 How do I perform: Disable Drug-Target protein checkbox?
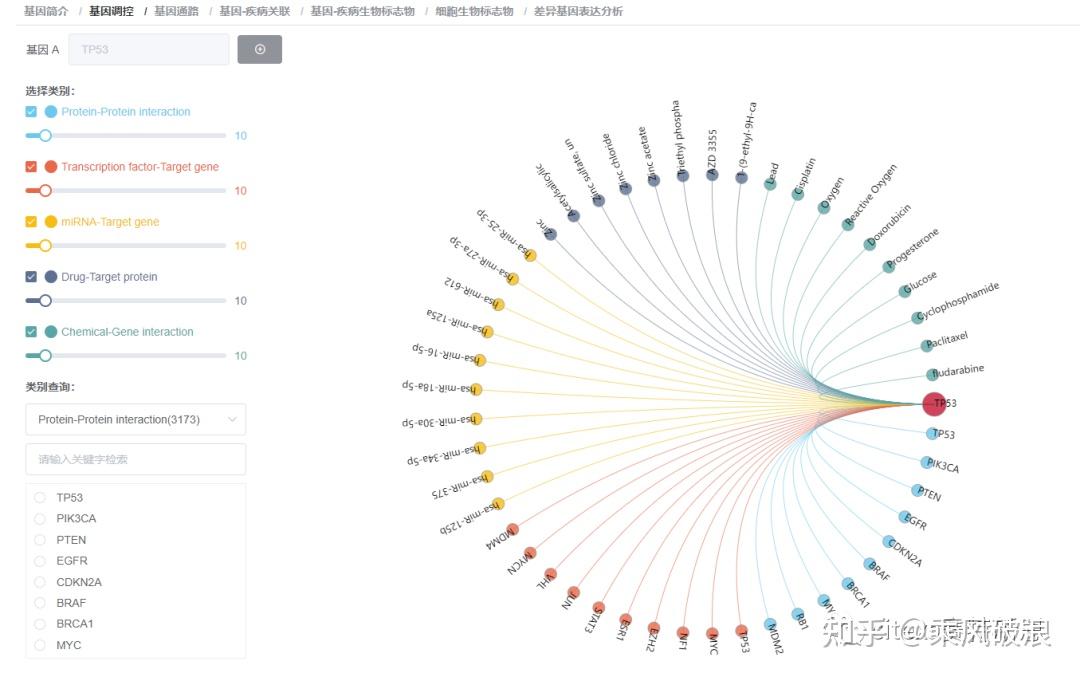click(x=31, y=277)
